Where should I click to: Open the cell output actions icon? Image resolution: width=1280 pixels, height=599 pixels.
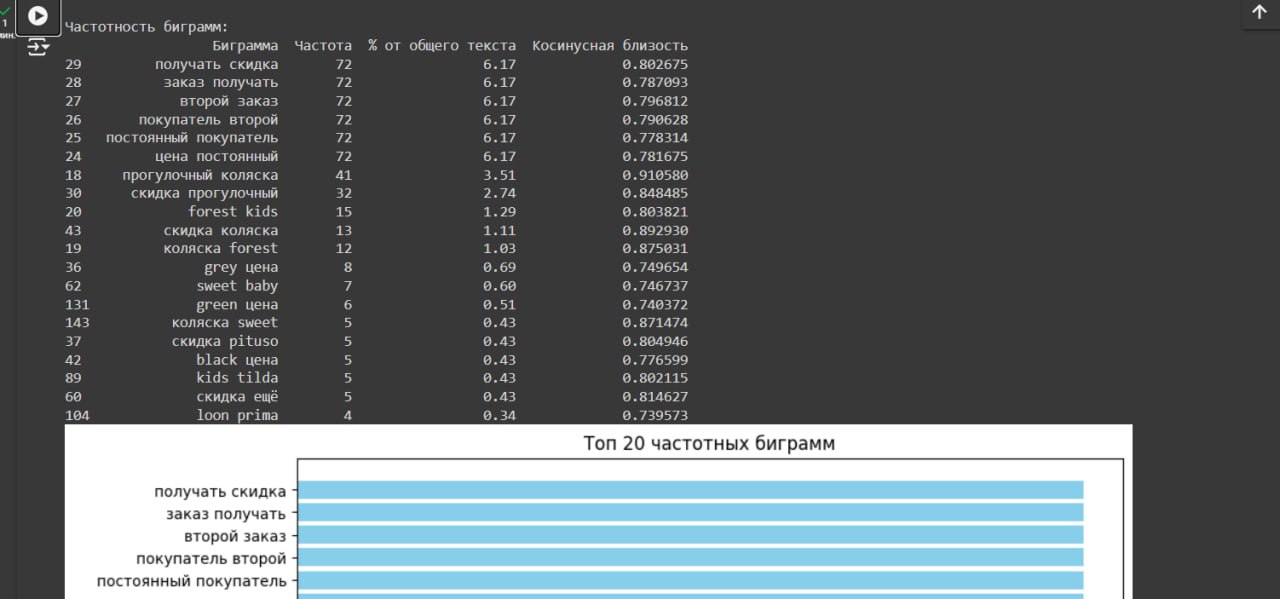(x=37, y=47)
